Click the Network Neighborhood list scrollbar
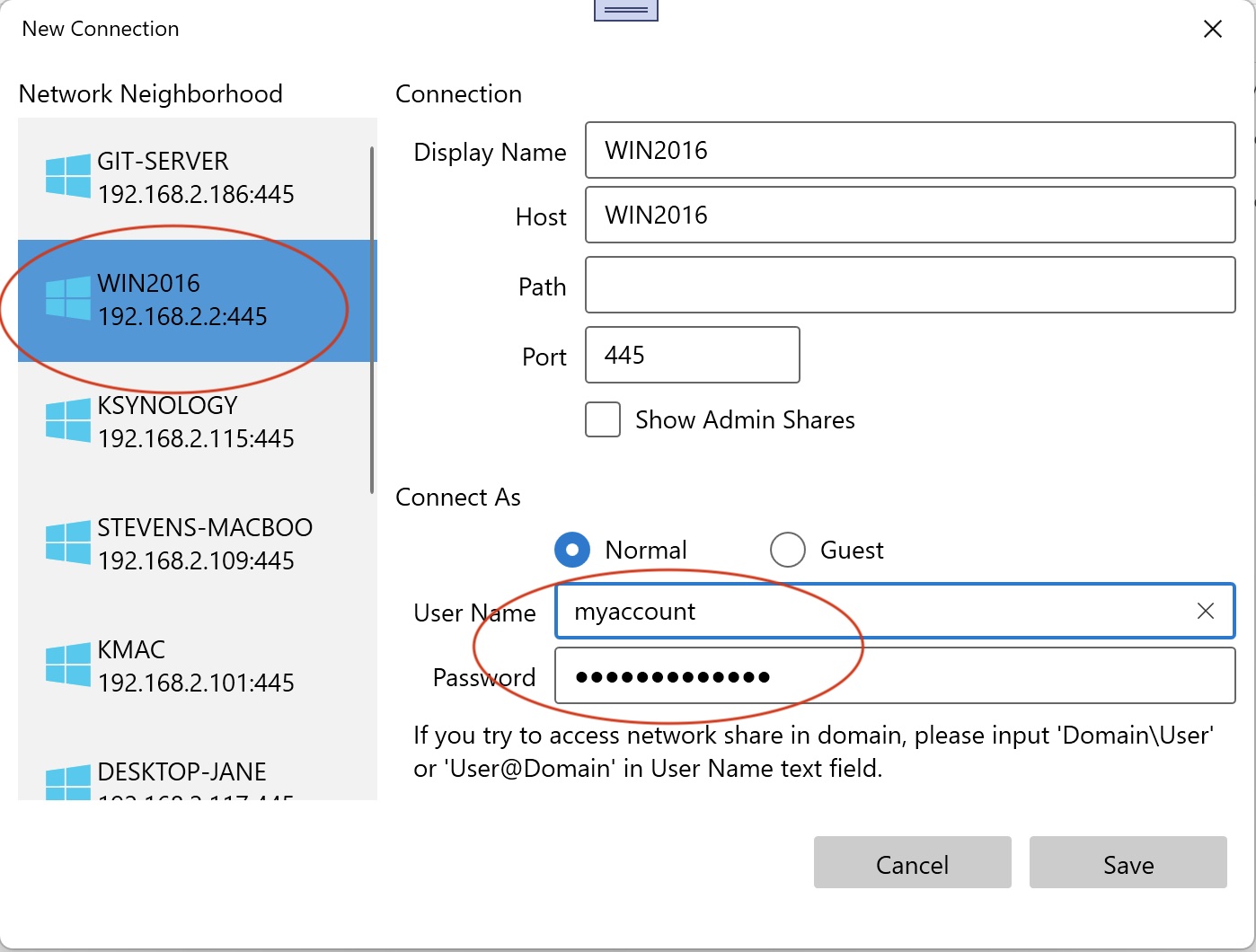Screen dimensions: 1256x952 (x=372, y=320)
